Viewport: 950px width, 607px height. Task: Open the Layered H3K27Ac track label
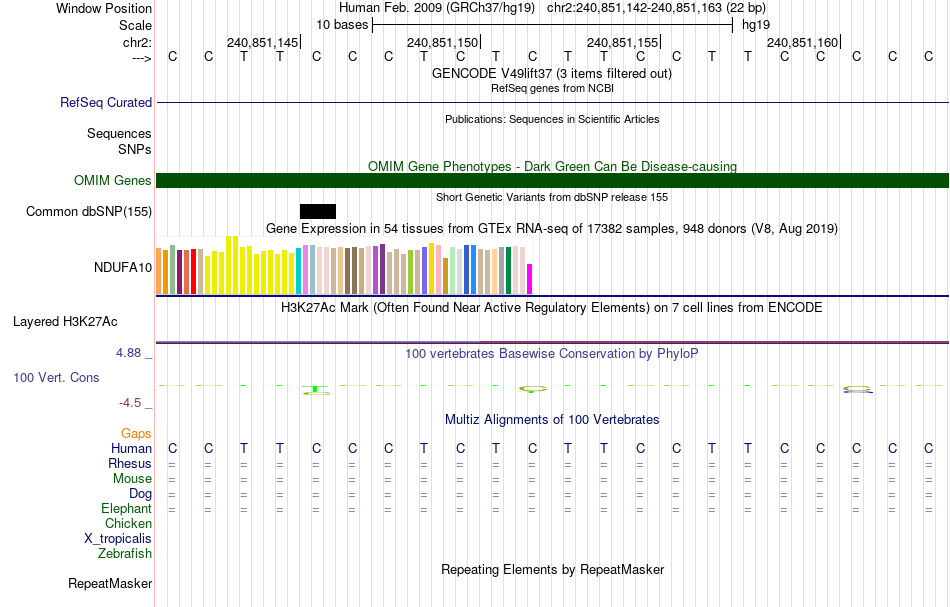pos(65,322)
